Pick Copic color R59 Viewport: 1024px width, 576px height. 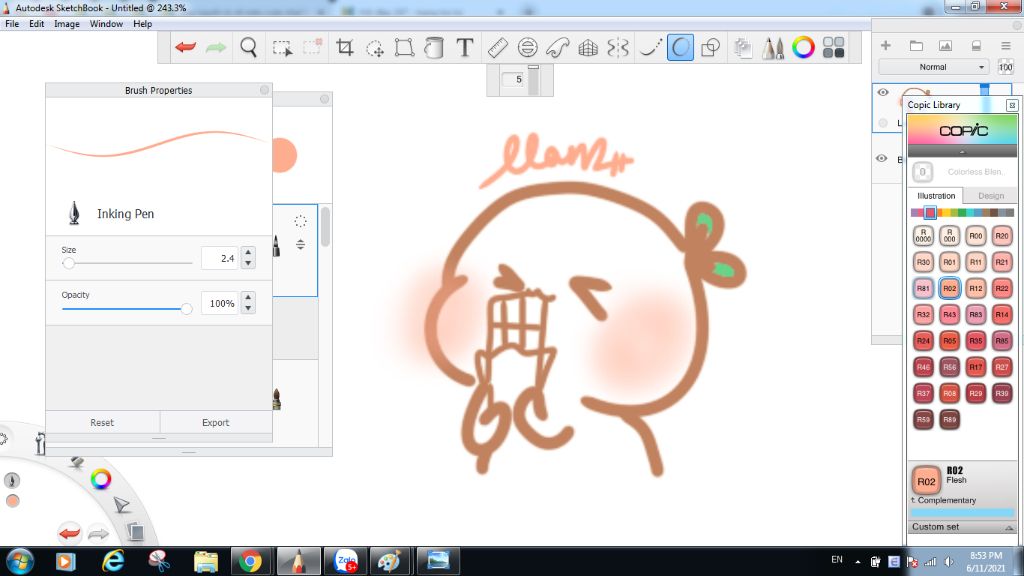click(x=923, y=419)
